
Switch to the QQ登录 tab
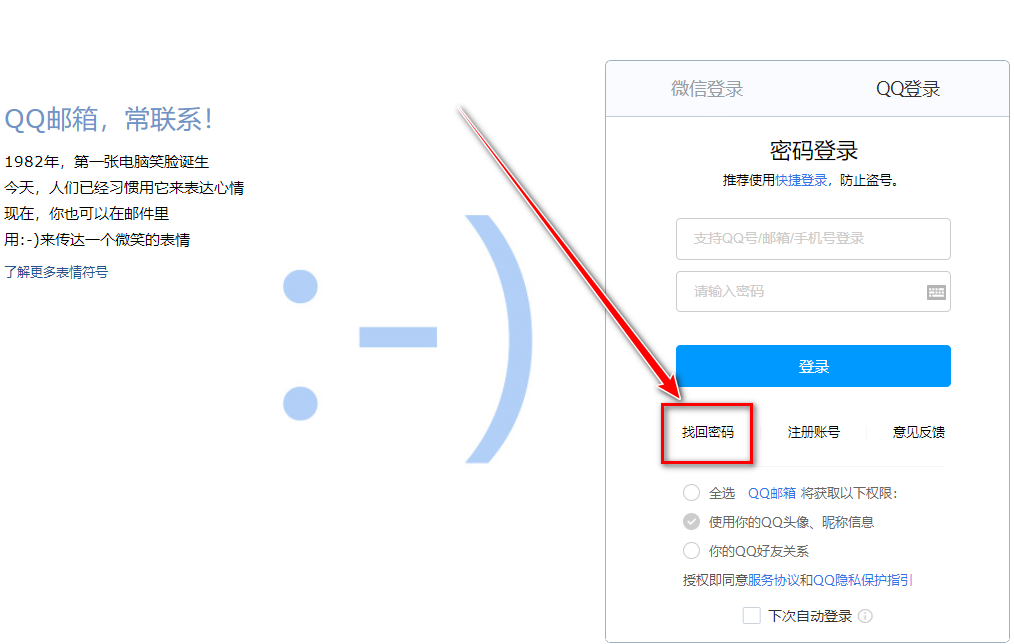[x=908, y=89]
